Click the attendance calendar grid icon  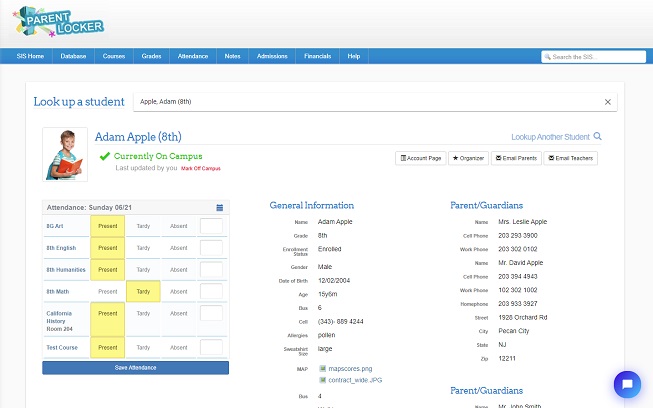pos(220,208)
